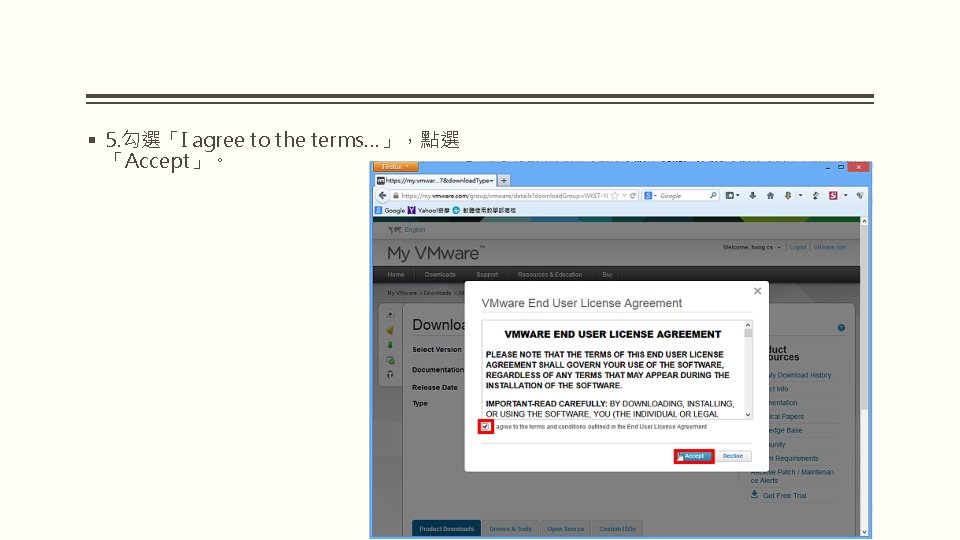Click the blue help question mark icon
Viewport: 960px width, 540px height.
pyautogui.click(x=841, y=328)
